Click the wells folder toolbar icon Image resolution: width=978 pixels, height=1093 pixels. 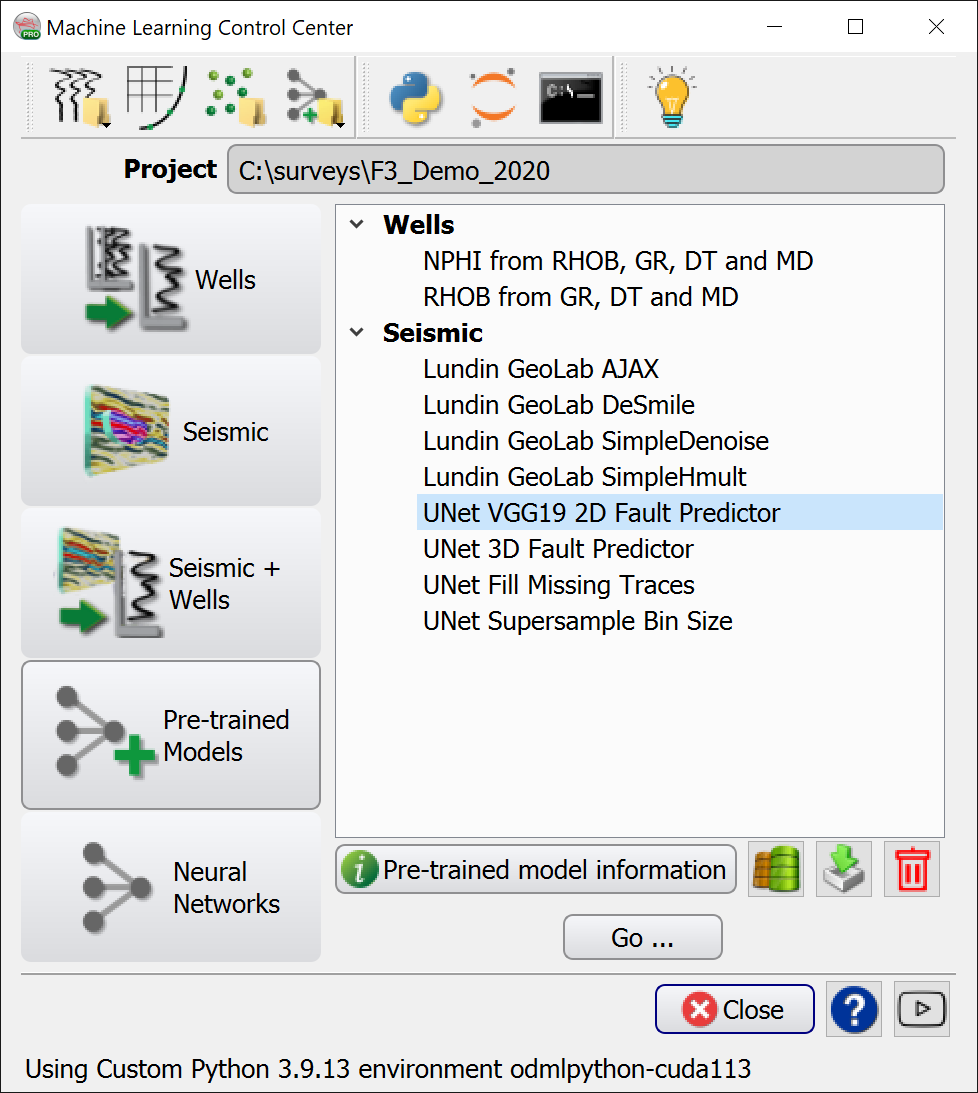[x=80, y=98]
